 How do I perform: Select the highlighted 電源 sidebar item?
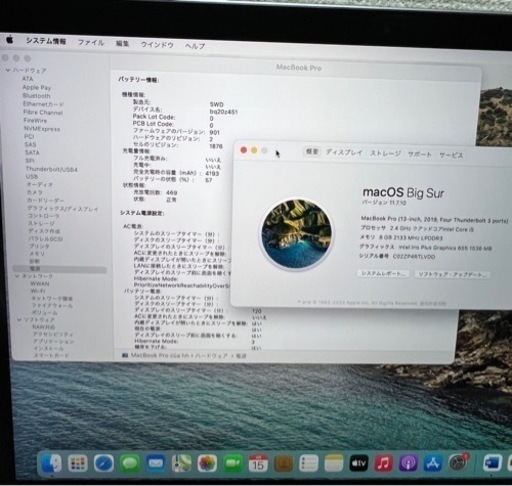click(x=60, y=269)
